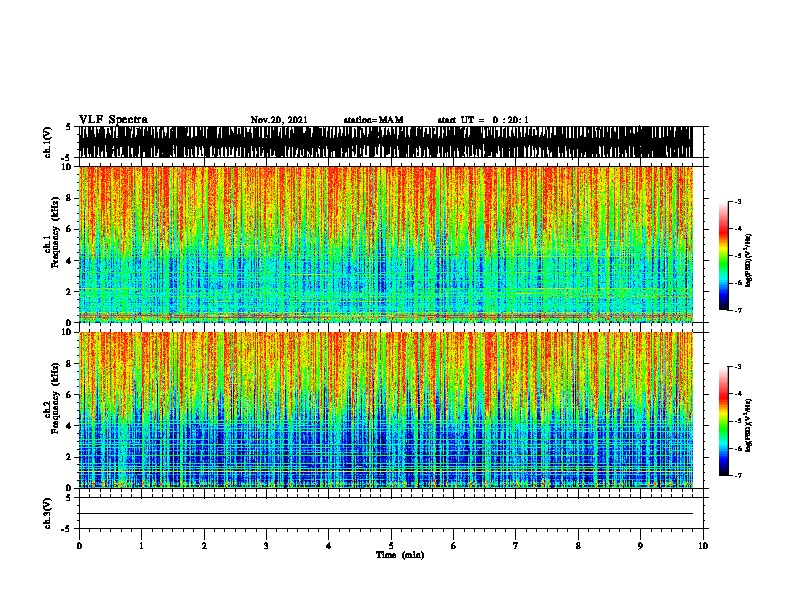Click the "ch.1(V)" axis label of the waveform panel
This screenshot has width=792, height=612.
click(48, 142)
